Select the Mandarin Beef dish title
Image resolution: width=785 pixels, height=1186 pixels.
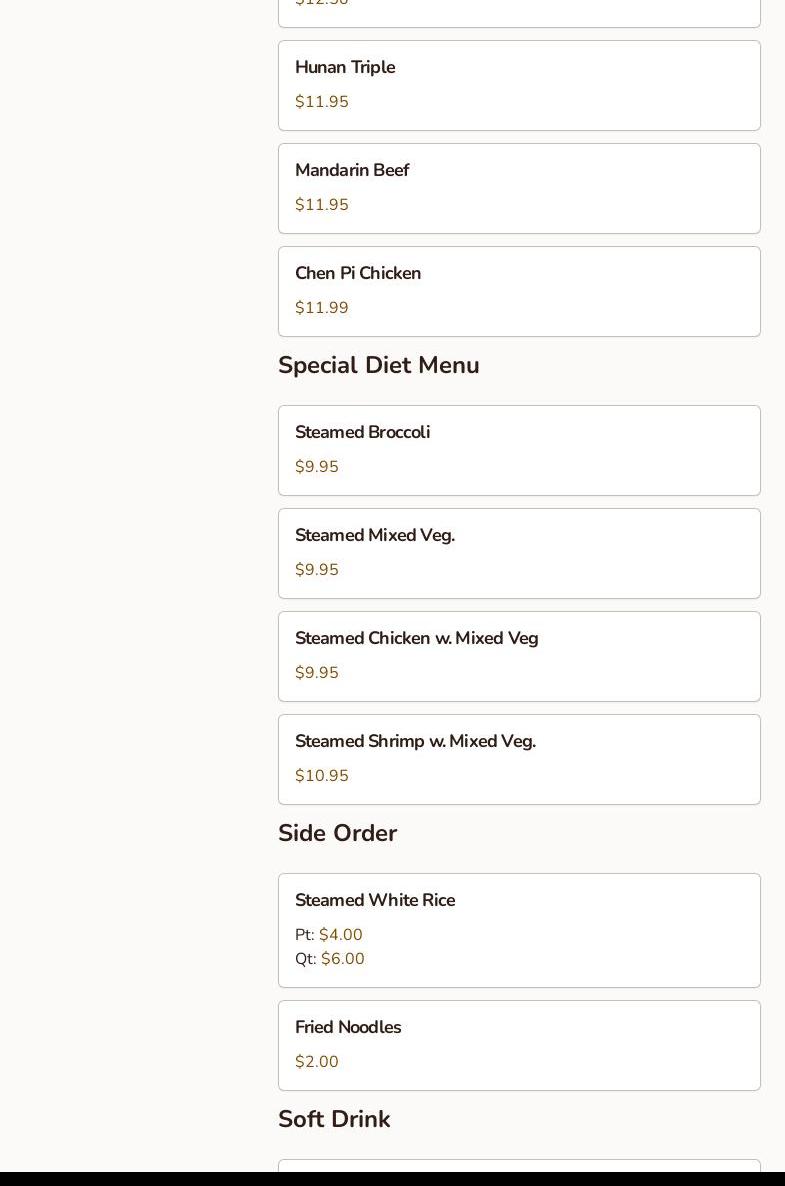352,171
